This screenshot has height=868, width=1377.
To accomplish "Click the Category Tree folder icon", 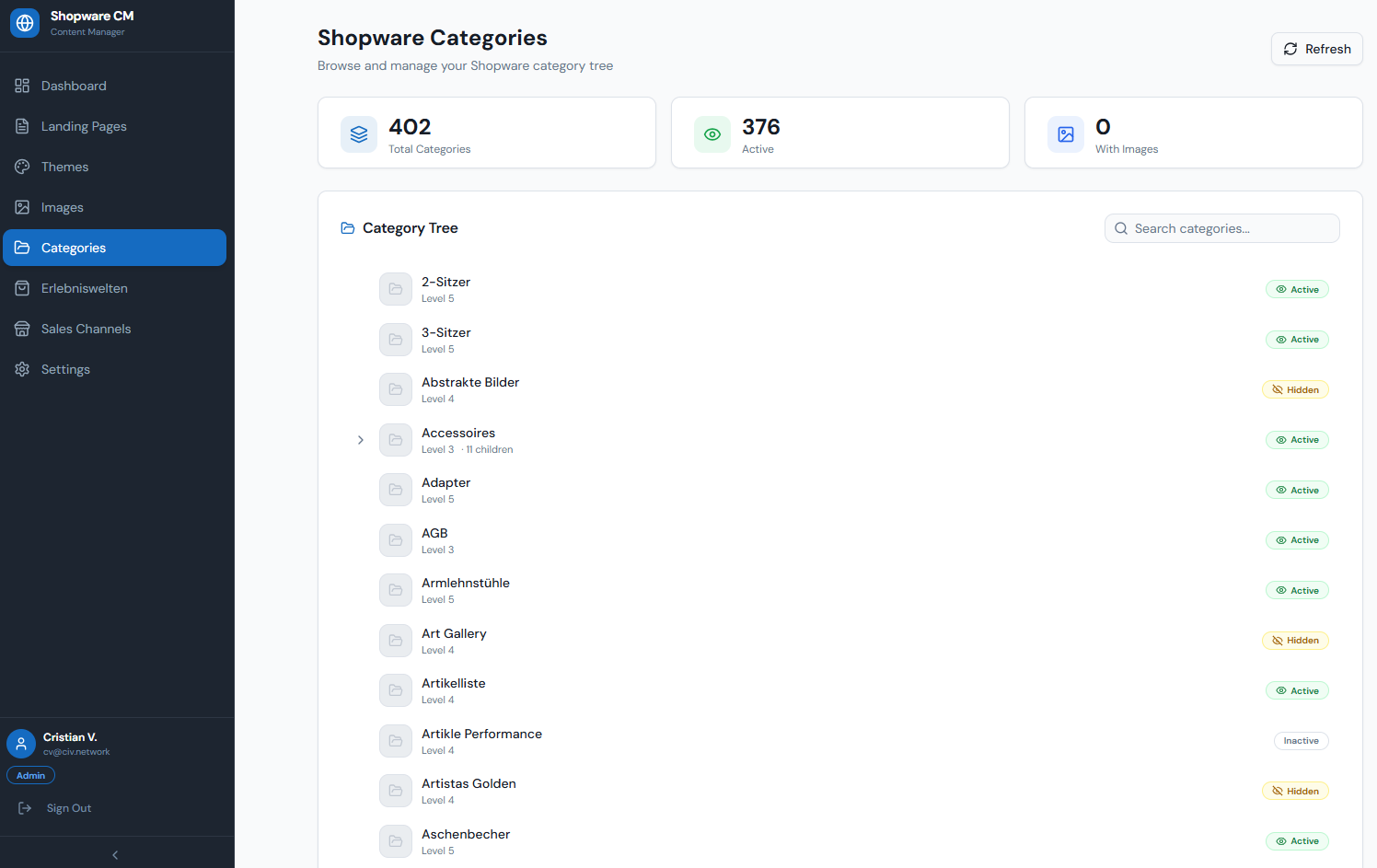I will coord(348,228).
